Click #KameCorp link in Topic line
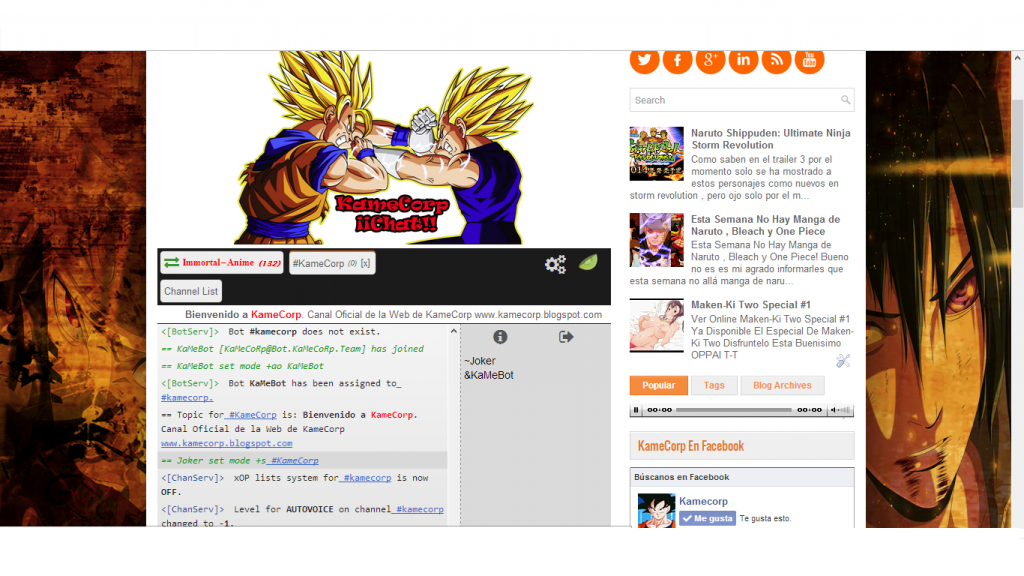 point(251,415)
